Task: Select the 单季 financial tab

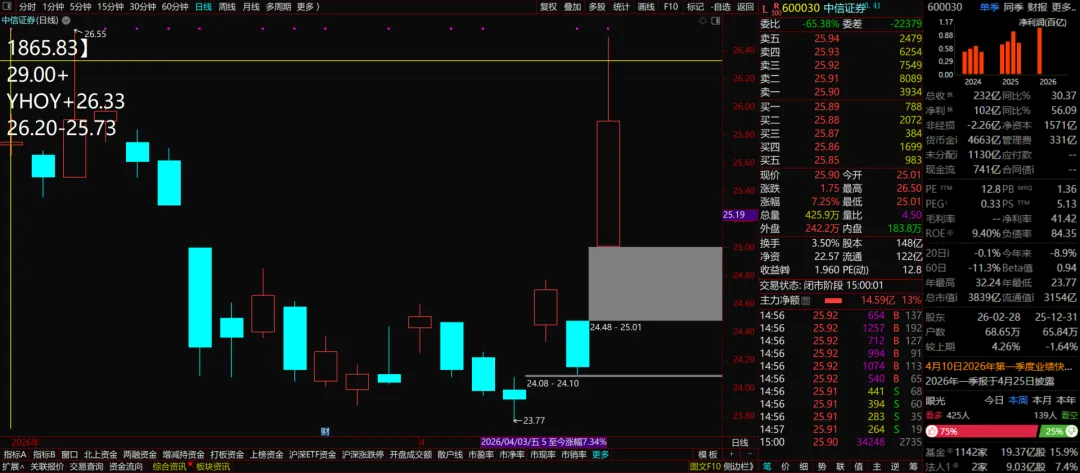Action: 989,7
